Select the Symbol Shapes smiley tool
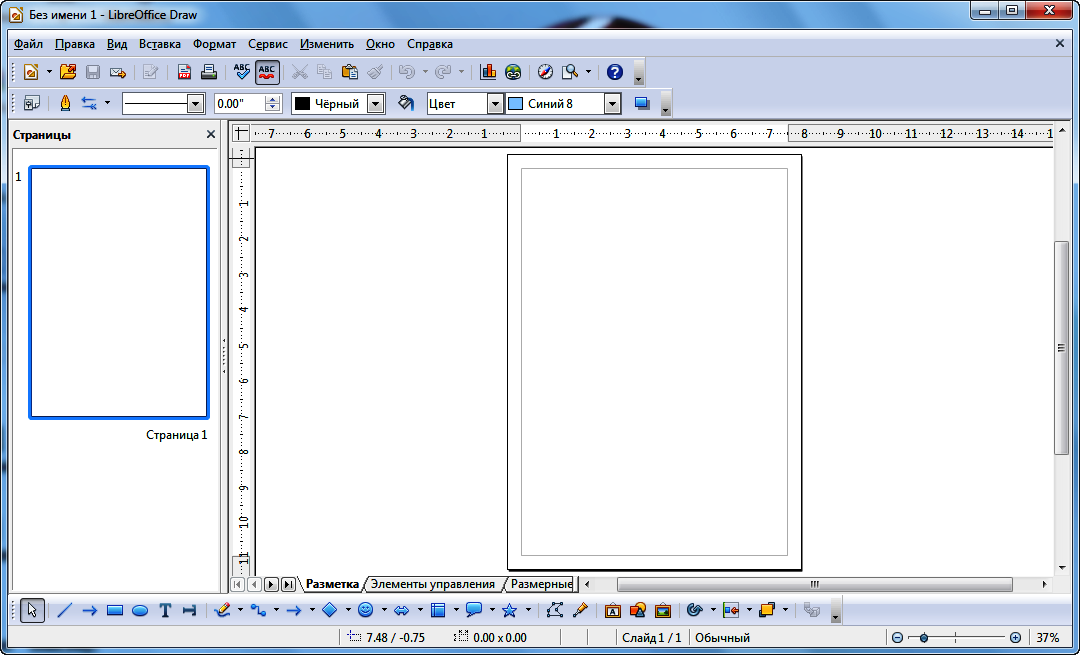 (x=366, y=610)
